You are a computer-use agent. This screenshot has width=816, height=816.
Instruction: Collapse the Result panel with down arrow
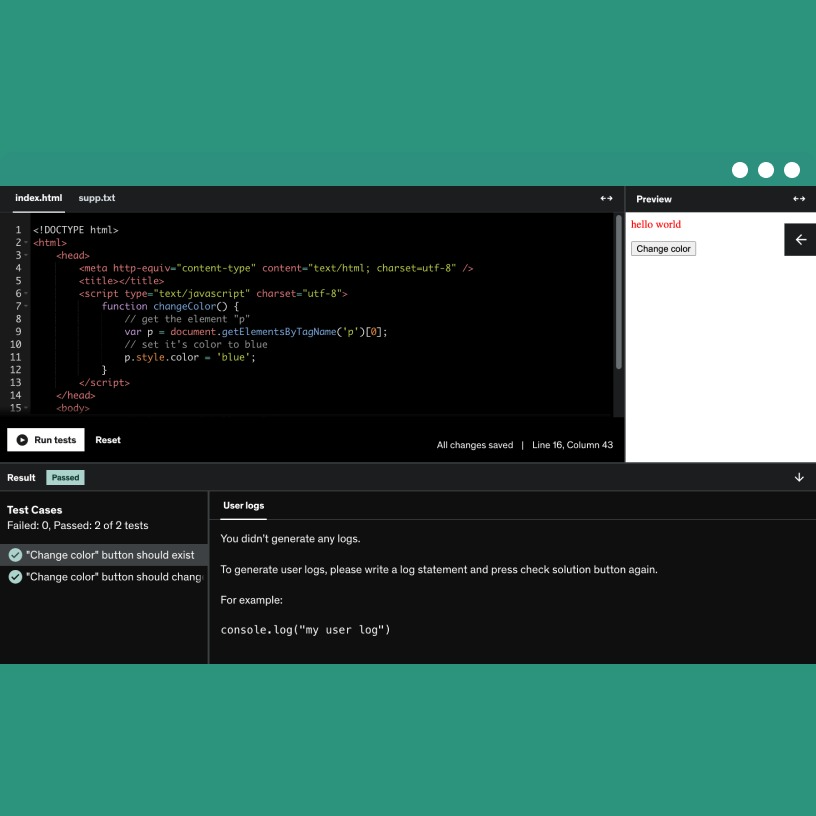(799, 478)
